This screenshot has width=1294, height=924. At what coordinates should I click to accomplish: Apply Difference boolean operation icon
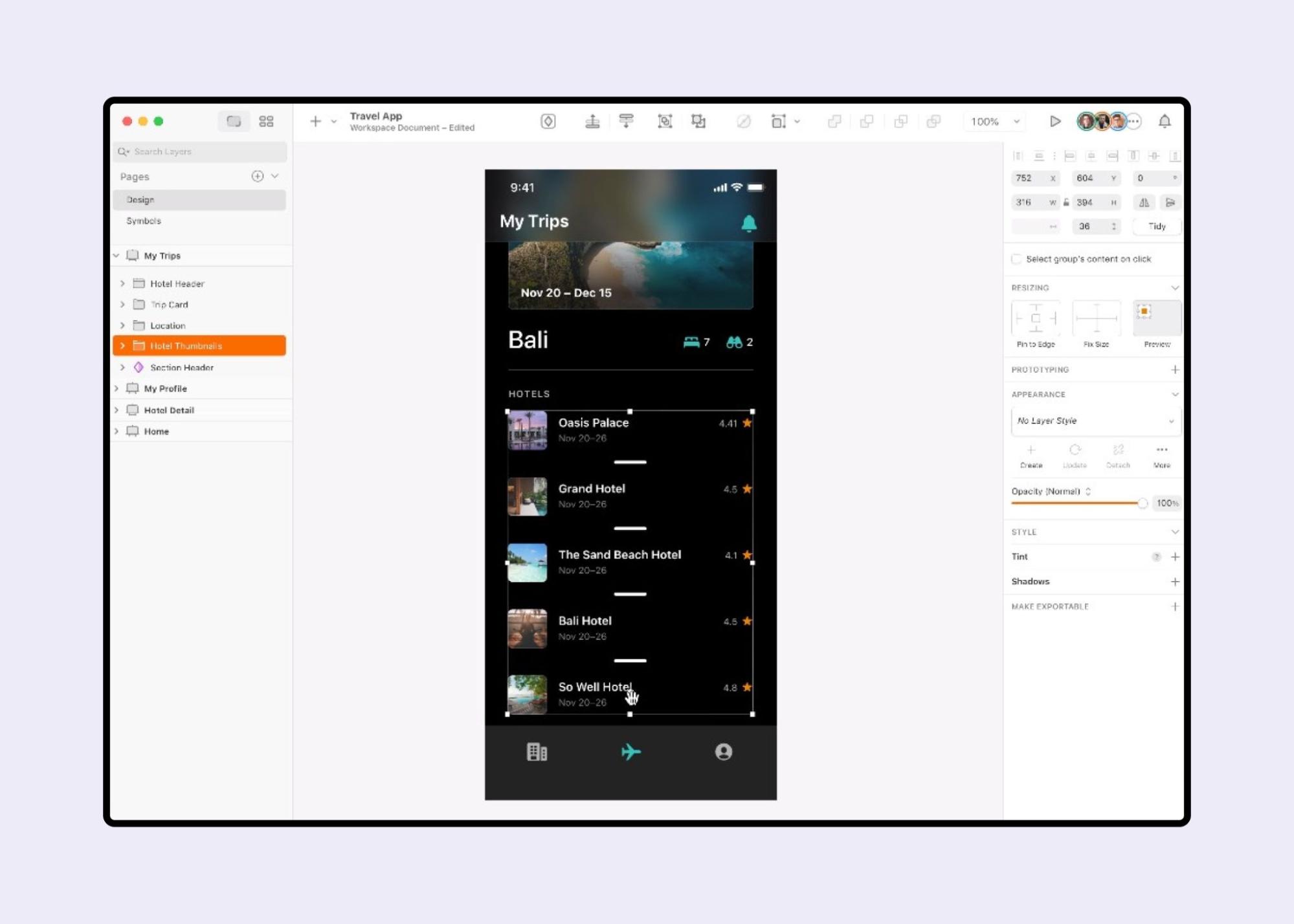tap(933, 122)
